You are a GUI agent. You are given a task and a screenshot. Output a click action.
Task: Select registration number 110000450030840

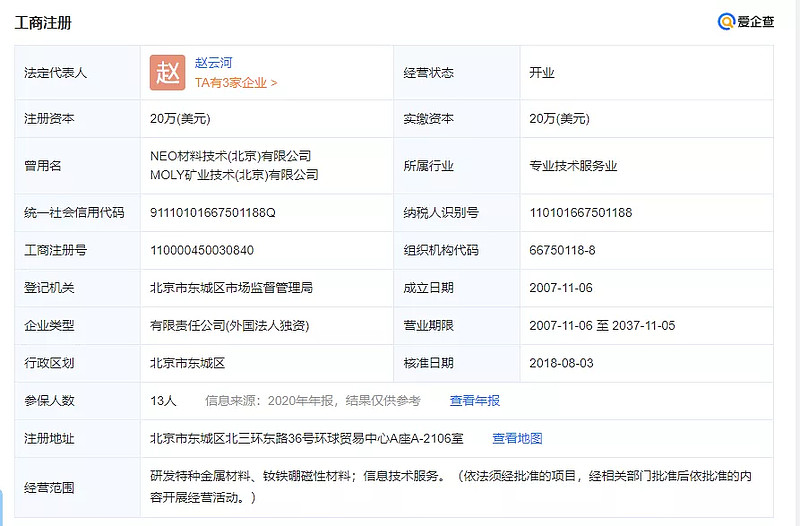coord(202,251)
